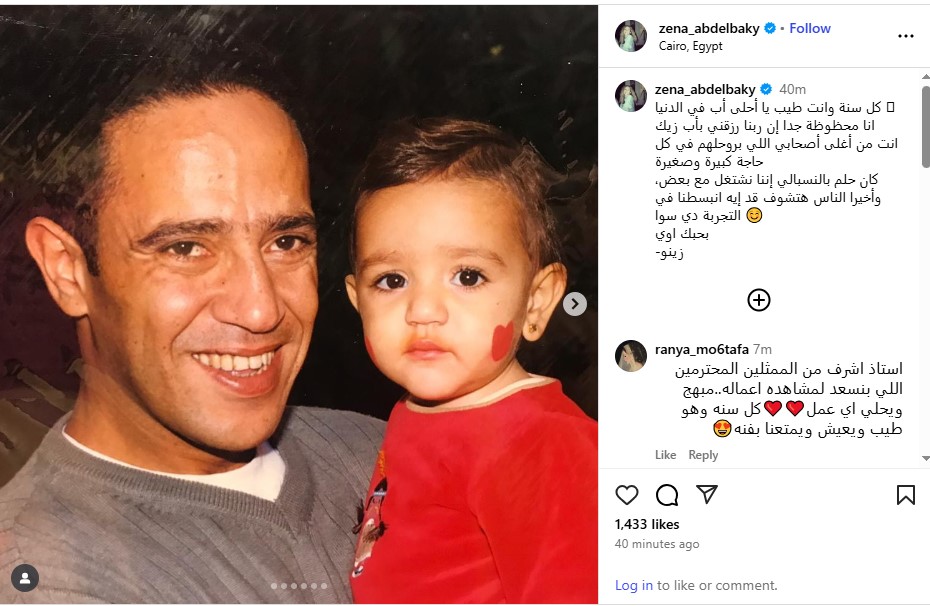This screenshot has height=606, width=930.
Task: Save the post with the bookmark icon
Action: 906,495
